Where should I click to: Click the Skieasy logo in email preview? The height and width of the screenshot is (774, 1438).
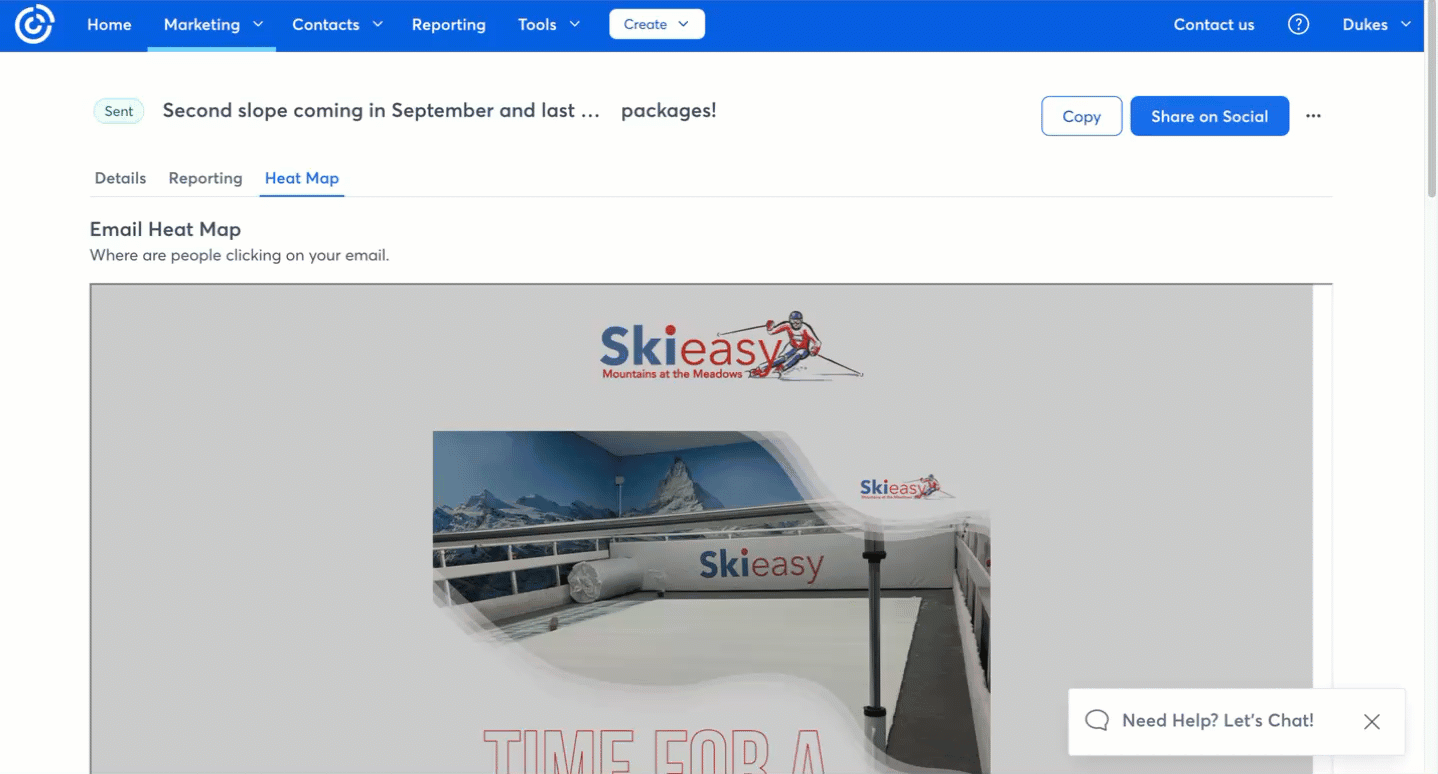click(731, 345)
